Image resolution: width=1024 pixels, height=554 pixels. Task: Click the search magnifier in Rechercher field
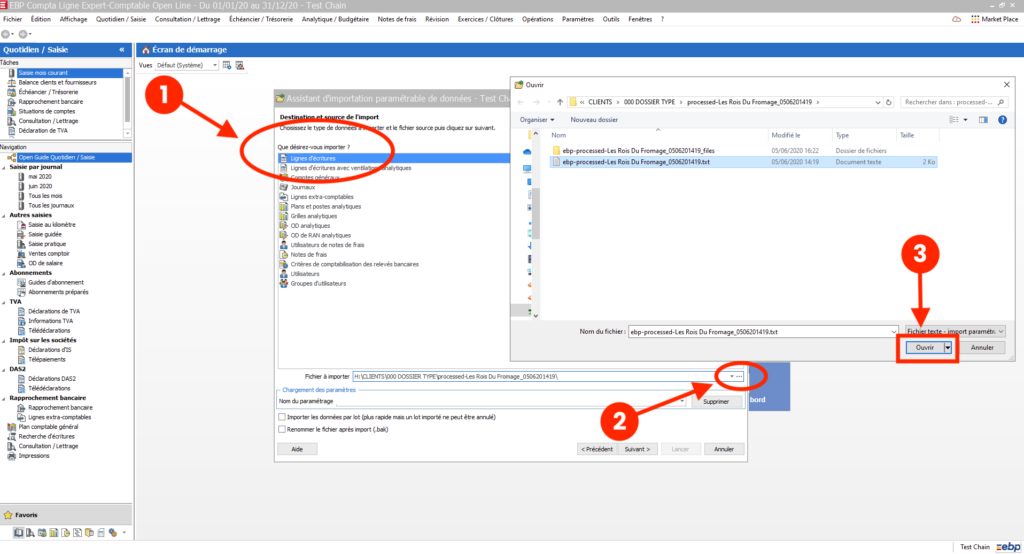click(x=1001, y=103)
